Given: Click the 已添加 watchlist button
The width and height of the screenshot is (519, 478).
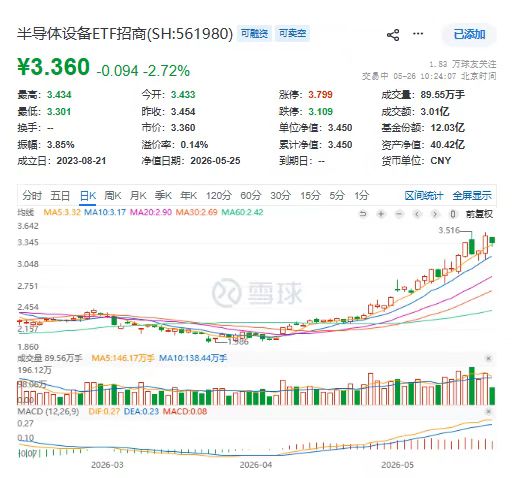Looking at the screenshot, I should click(x=469, y=34).
